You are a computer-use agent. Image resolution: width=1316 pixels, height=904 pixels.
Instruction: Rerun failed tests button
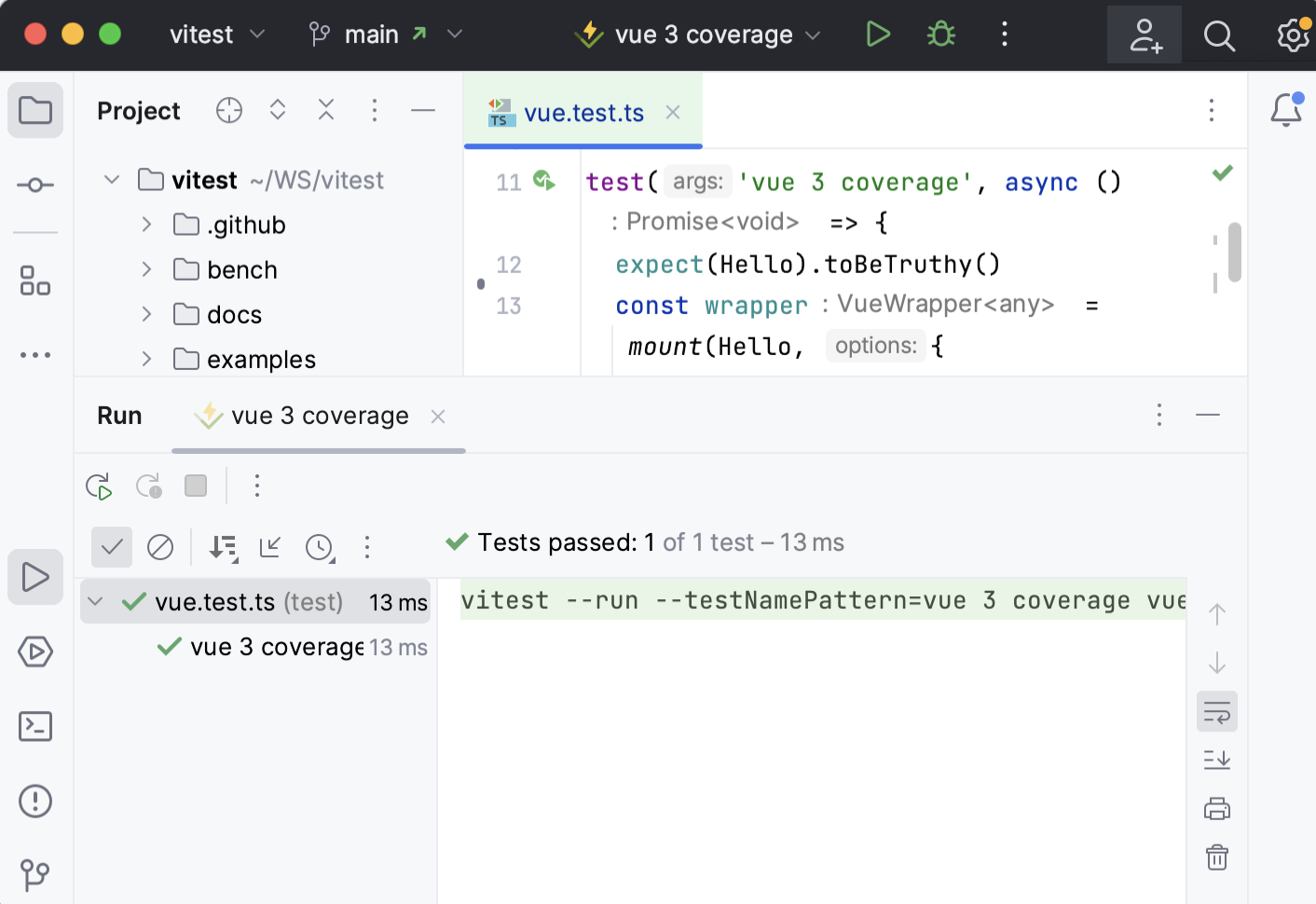pyautogui.click(x=149, y=486)
